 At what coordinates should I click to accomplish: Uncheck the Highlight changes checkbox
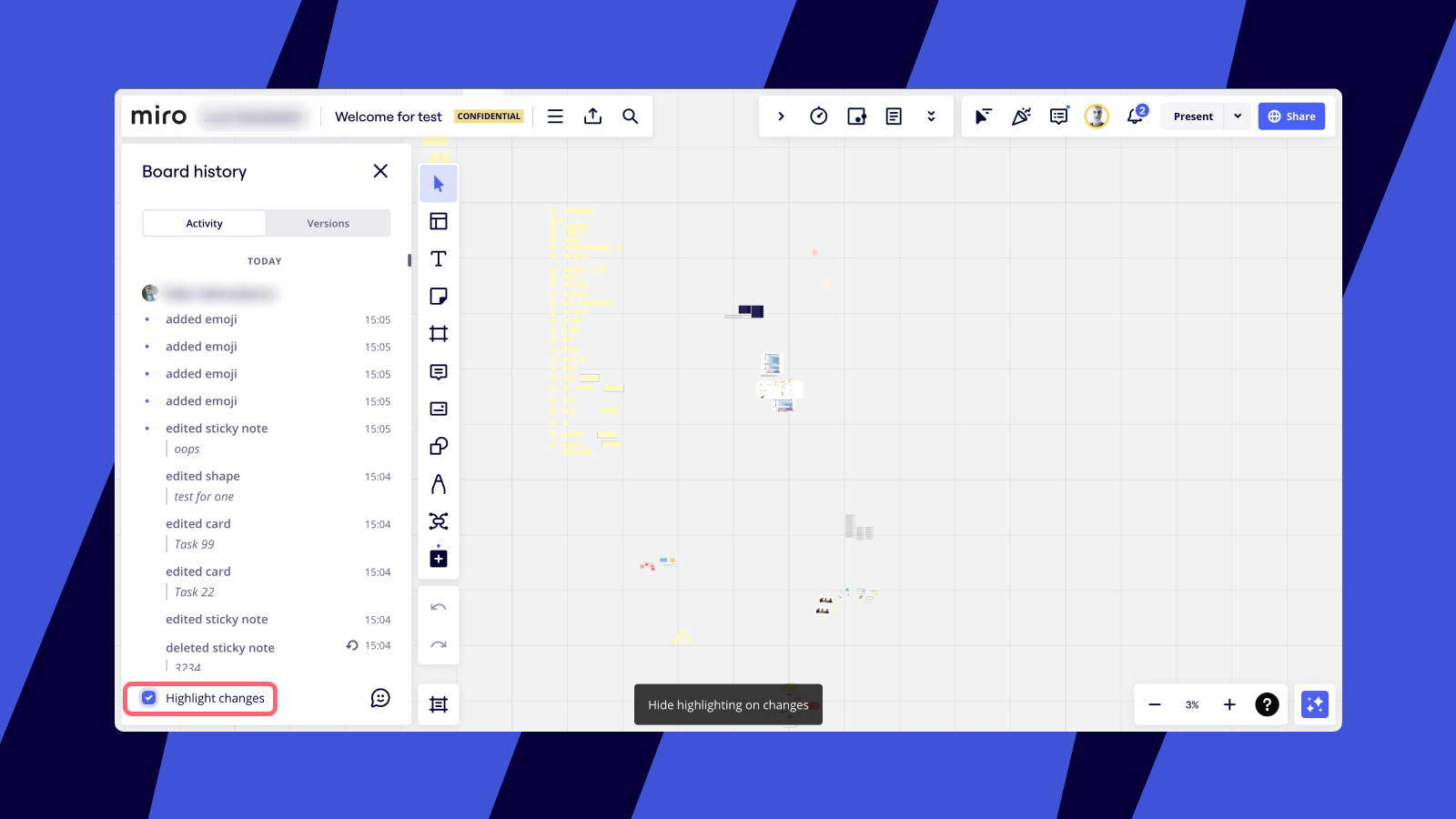coord(149,698)
